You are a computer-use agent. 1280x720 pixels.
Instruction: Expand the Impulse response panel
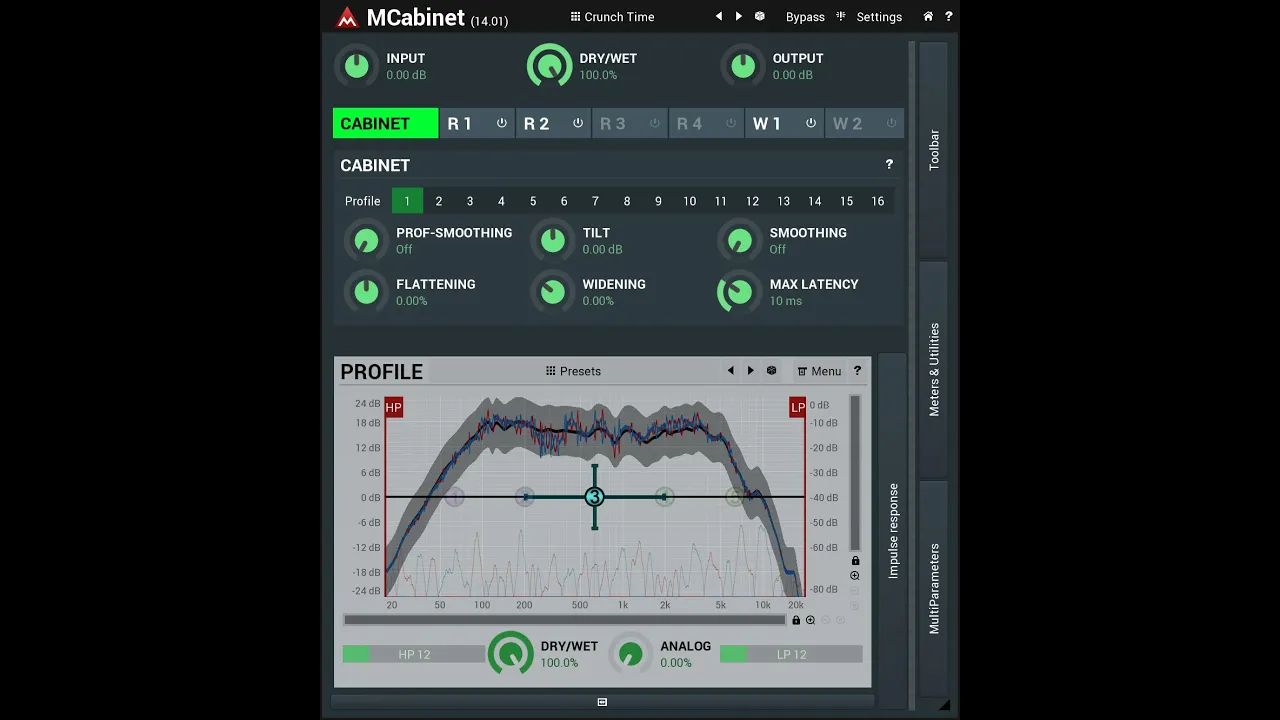tap(893, 530)
